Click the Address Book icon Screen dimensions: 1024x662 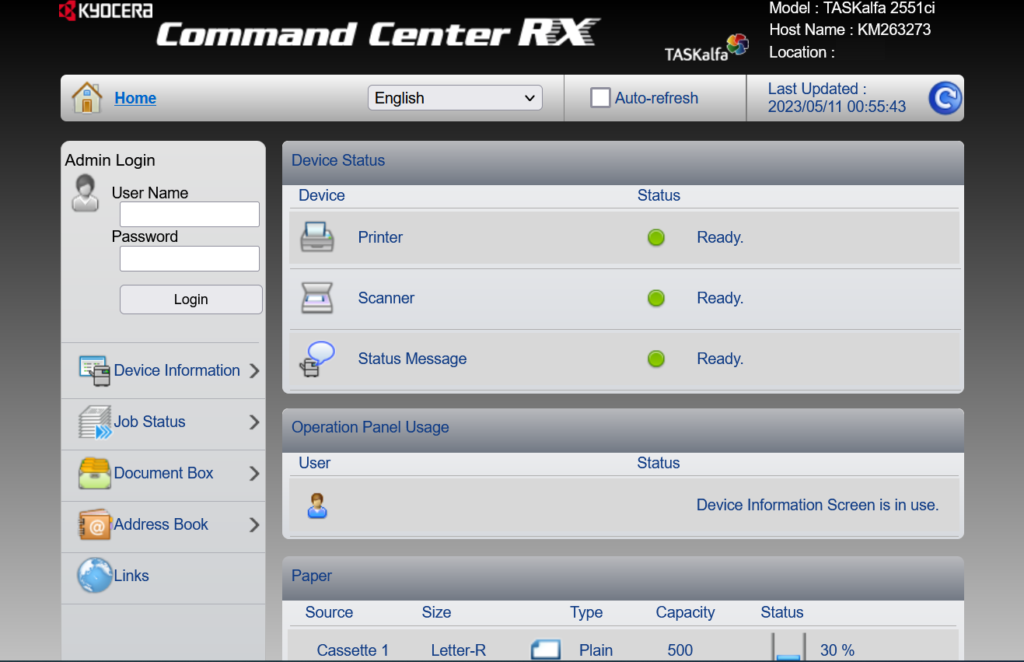pyautogui.click(x=94, y=524)
